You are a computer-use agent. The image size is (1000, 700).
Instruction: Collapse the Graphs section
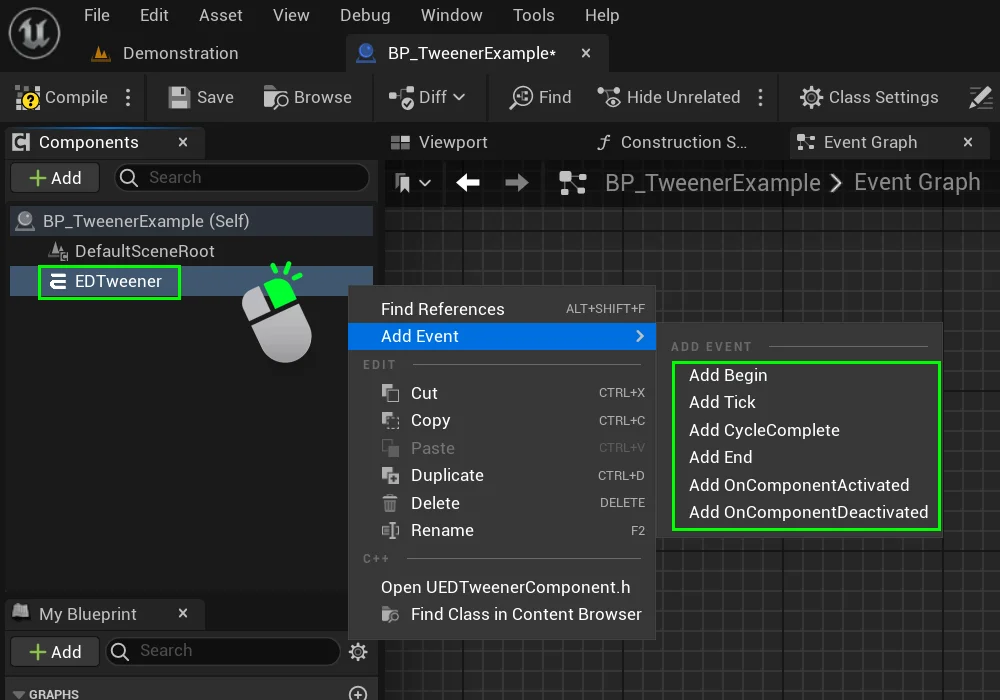click(19, 694)
